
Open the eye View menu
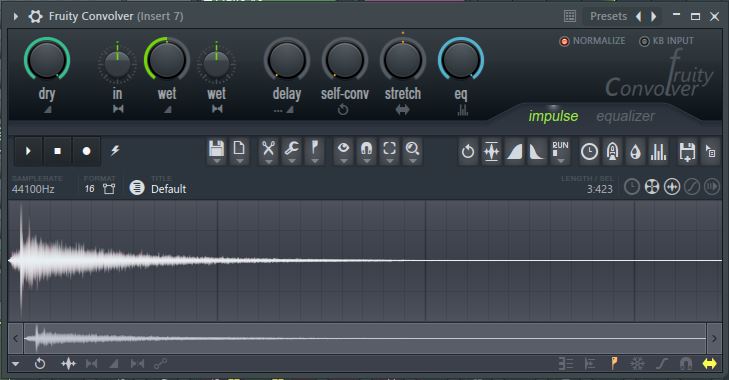tap(344, 151)
